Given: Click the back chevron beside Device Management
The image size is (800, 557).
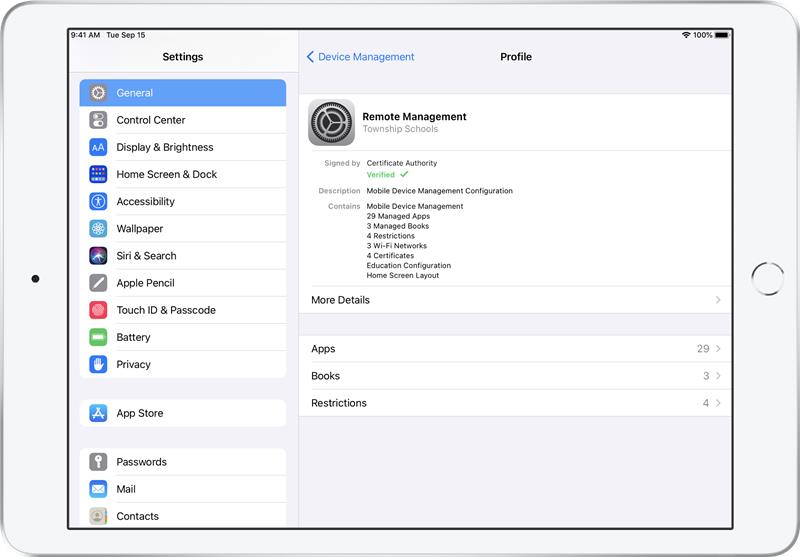Looking at the screenshot, I should (310, 57).
